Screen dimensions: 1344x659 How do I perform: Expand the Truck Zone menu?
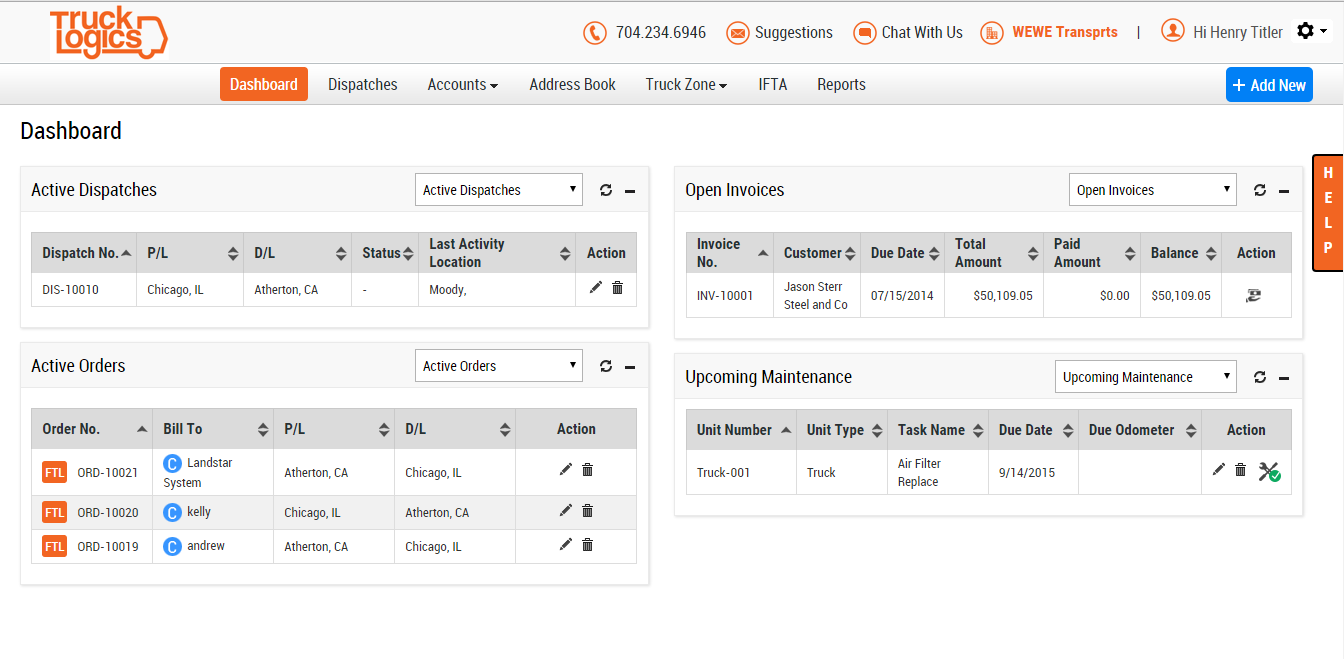pyautogui.click(x=686, y=84)
